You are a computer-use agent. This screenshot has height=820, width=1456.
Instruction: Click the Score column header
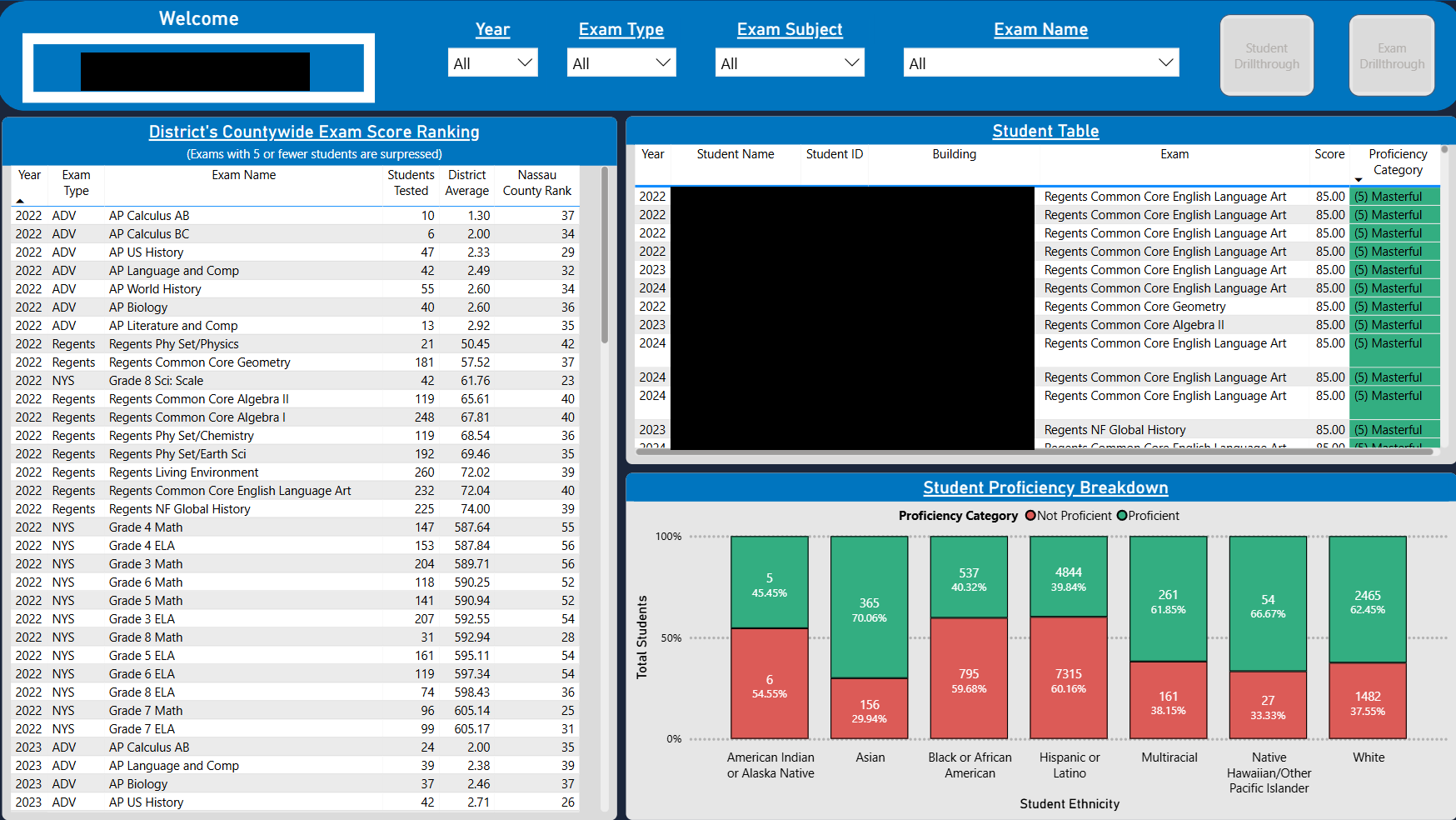point(1329,154)
